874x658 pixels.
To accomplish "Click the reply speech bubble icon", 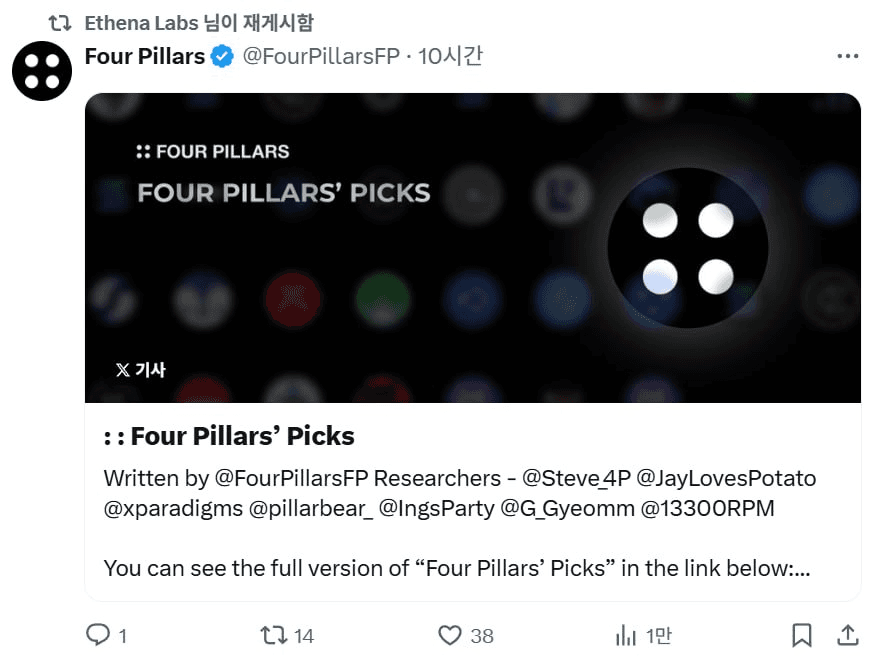I will [98, 635].
